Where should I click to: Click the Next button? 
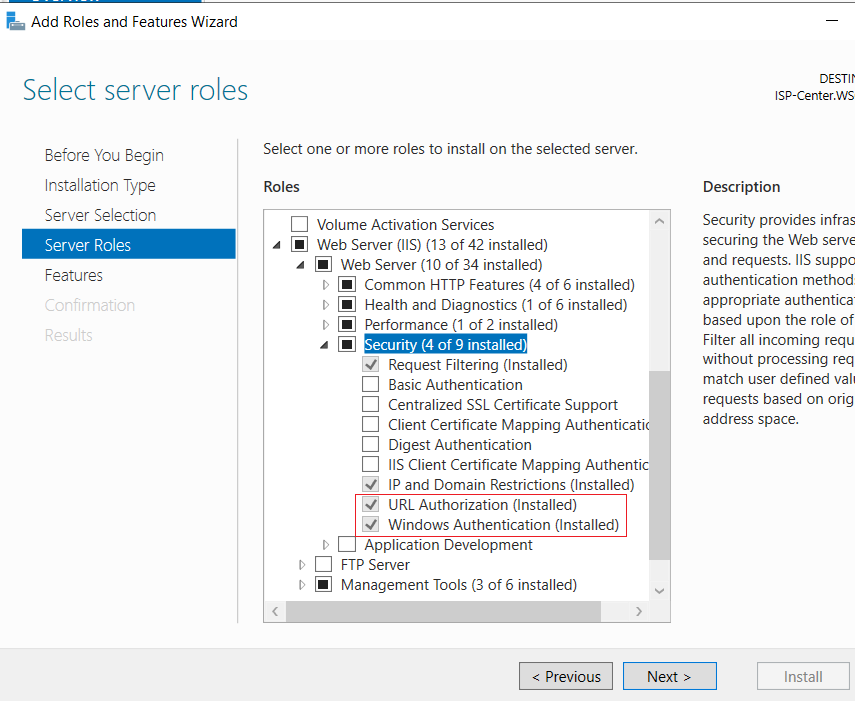tap(670, 676)
